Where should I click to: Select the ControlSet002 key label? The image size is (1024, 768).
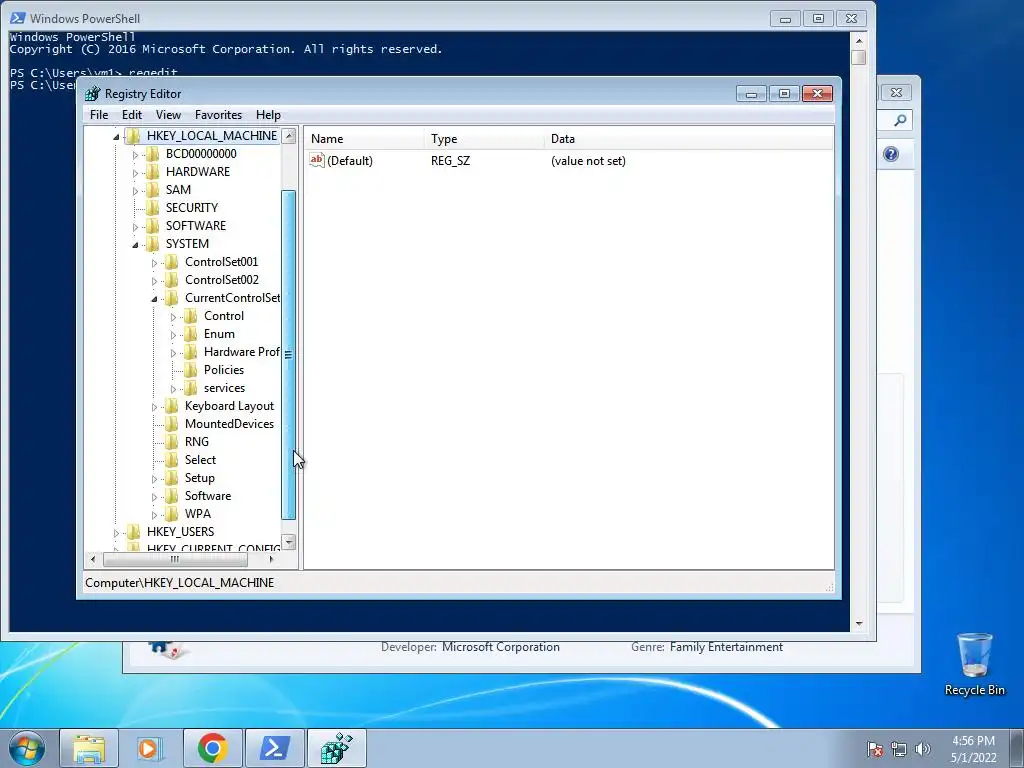coord(221,280)
